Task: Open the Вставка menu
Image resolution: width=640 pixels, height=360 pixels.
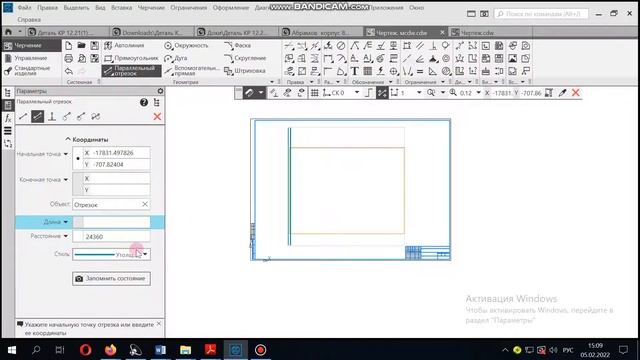Action: (122, 8)
